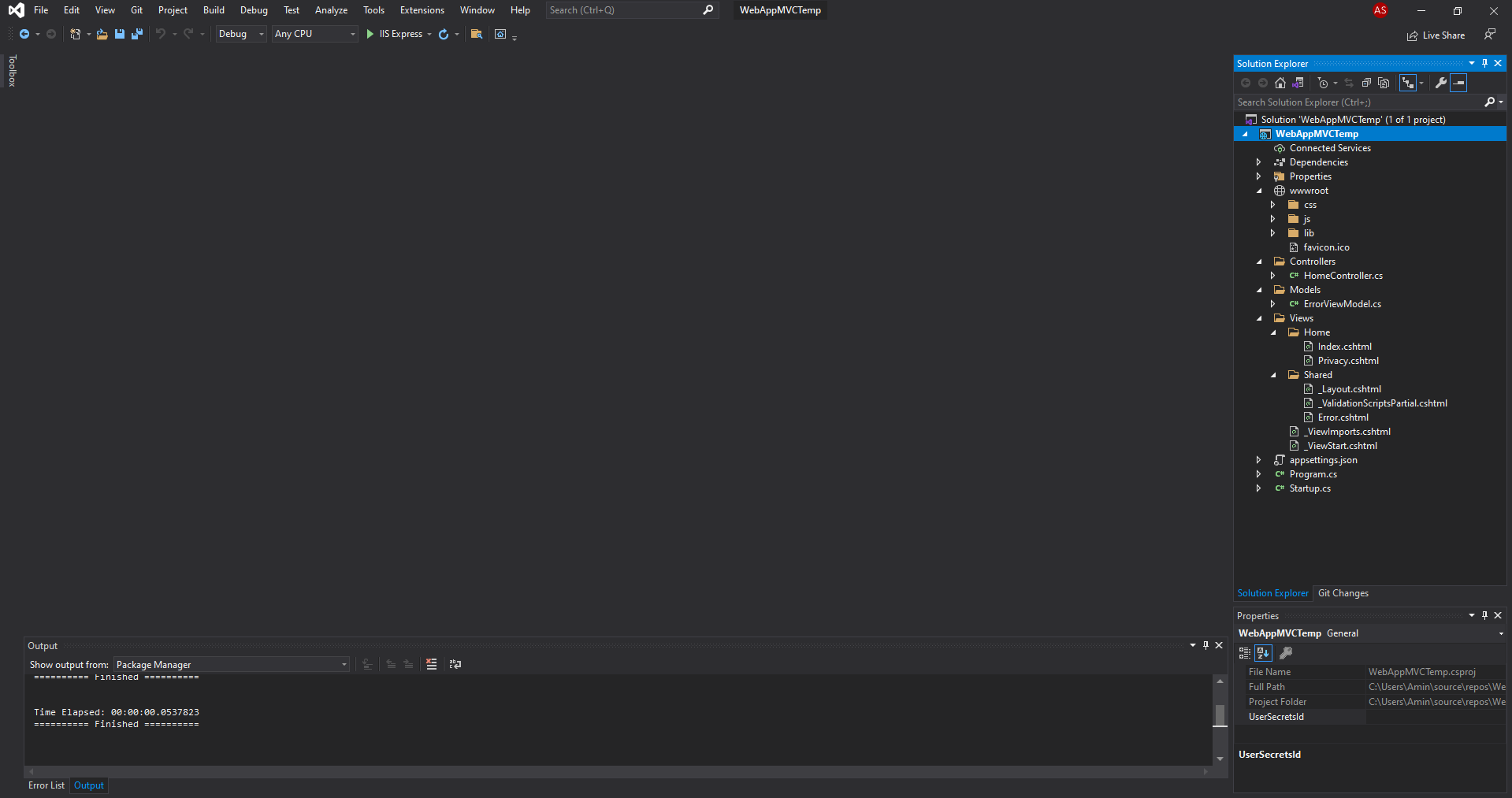Expand the Dependencies node
This screenshot has height=798, width=1512.
(1259, 162)
